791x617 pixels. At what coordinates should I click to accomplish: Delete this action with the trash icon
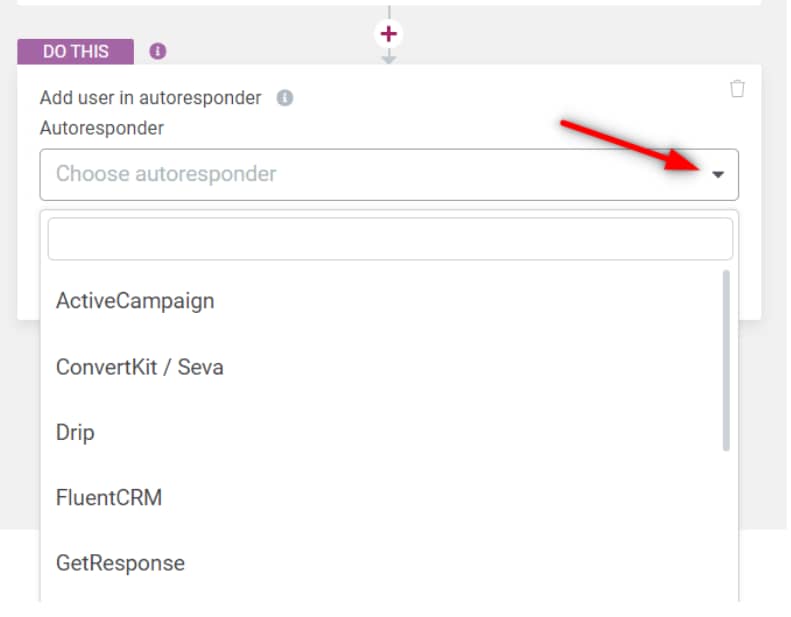(x=737, y=89)
